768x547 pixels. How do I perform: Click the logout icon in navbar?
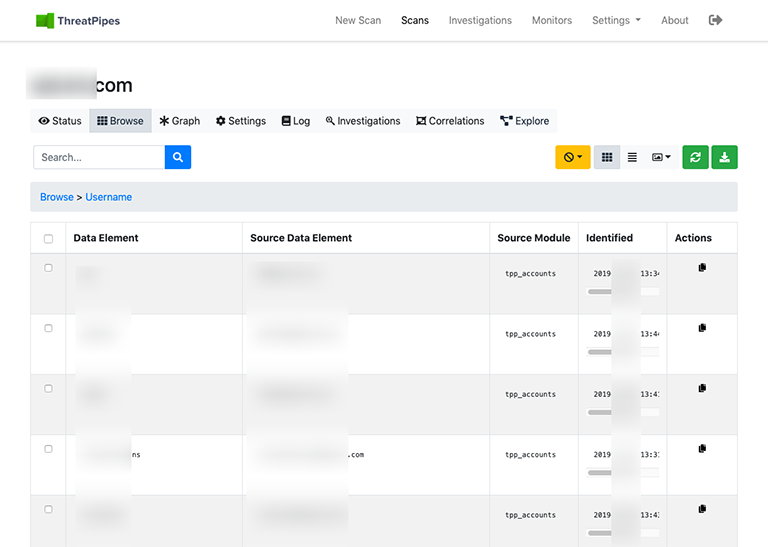(x=715, y=20)
